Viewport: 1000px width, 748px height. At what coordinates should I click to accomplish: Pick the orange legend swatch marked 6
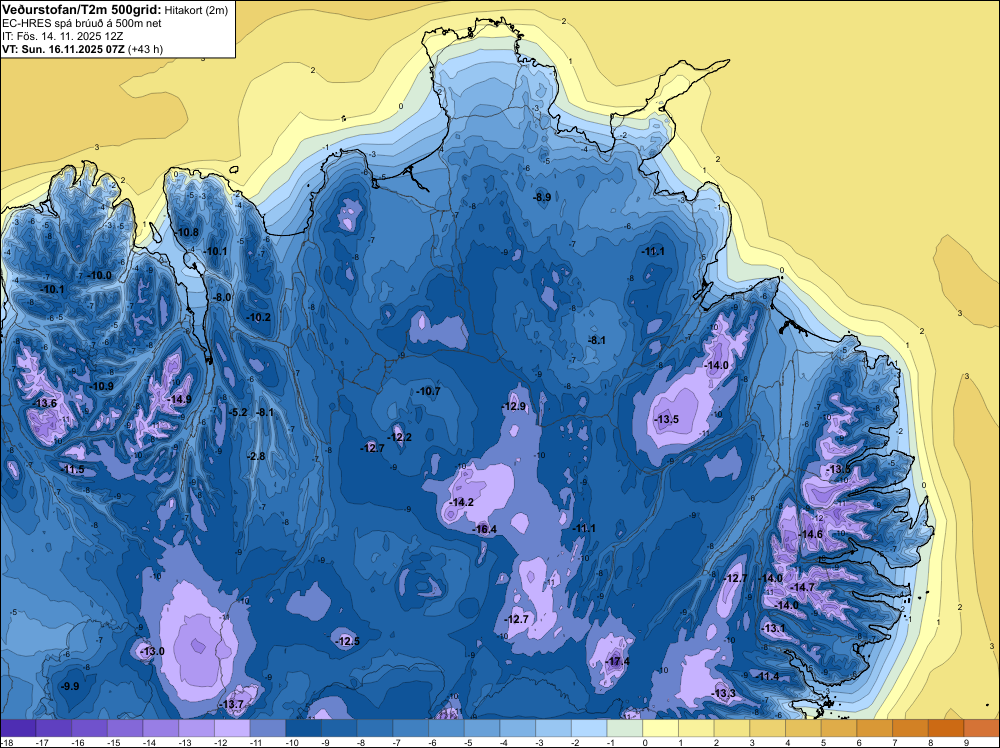(876, 728)
